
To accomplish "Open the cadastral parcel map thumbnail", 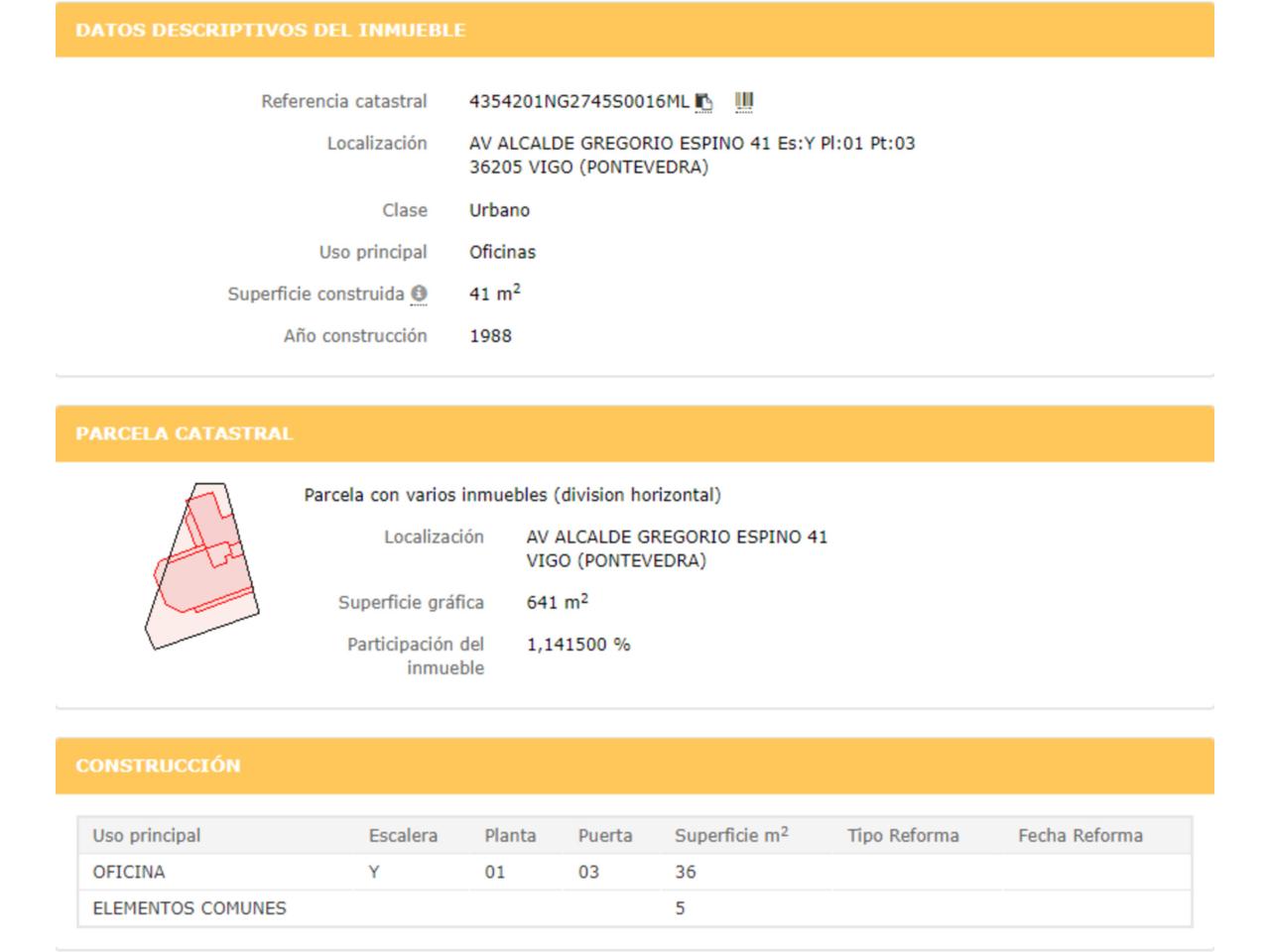I will pyautogui.click(x=202, y=566).
